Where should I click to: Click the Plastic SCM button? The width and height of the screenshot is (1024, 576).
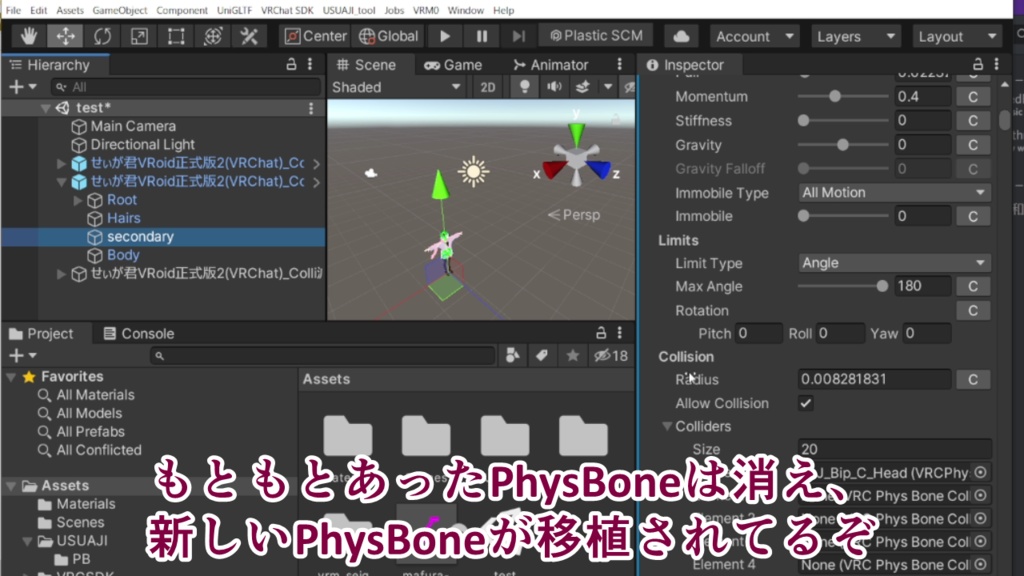[595, 34]
